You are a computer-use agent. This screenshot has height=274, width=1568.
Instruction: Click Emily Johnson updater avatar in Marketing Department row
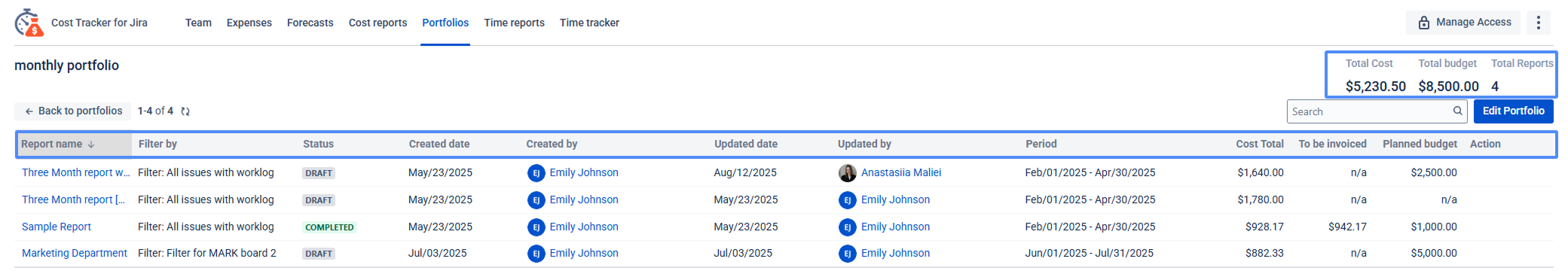847,254
